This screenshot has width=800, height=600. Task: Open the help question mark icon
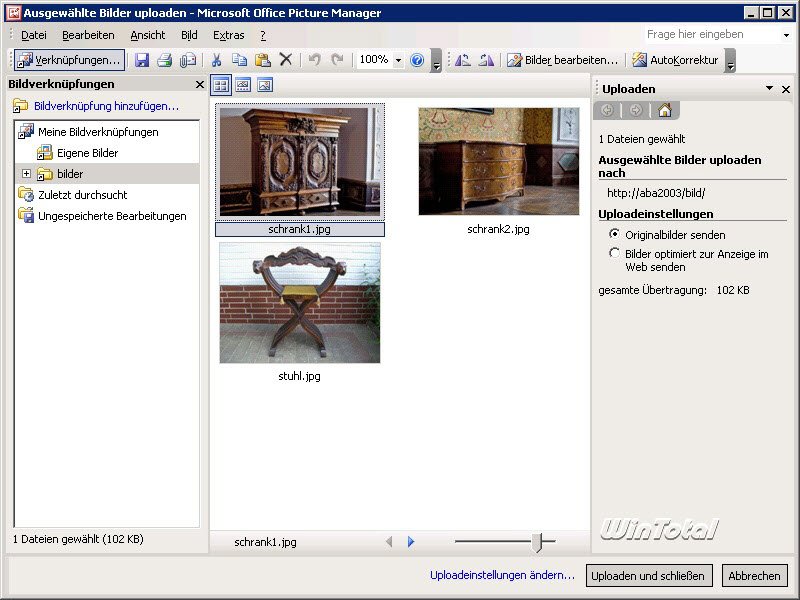(417, 60)
